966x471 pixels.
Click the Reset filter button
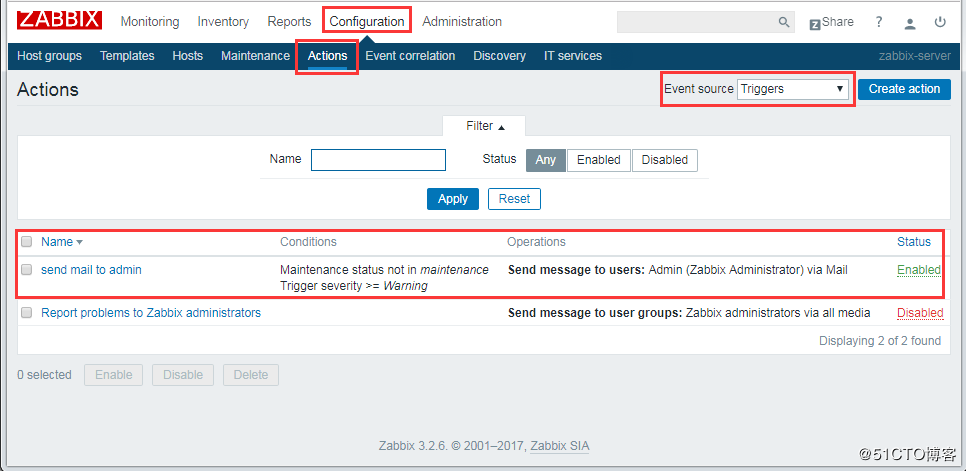point(514,199)
